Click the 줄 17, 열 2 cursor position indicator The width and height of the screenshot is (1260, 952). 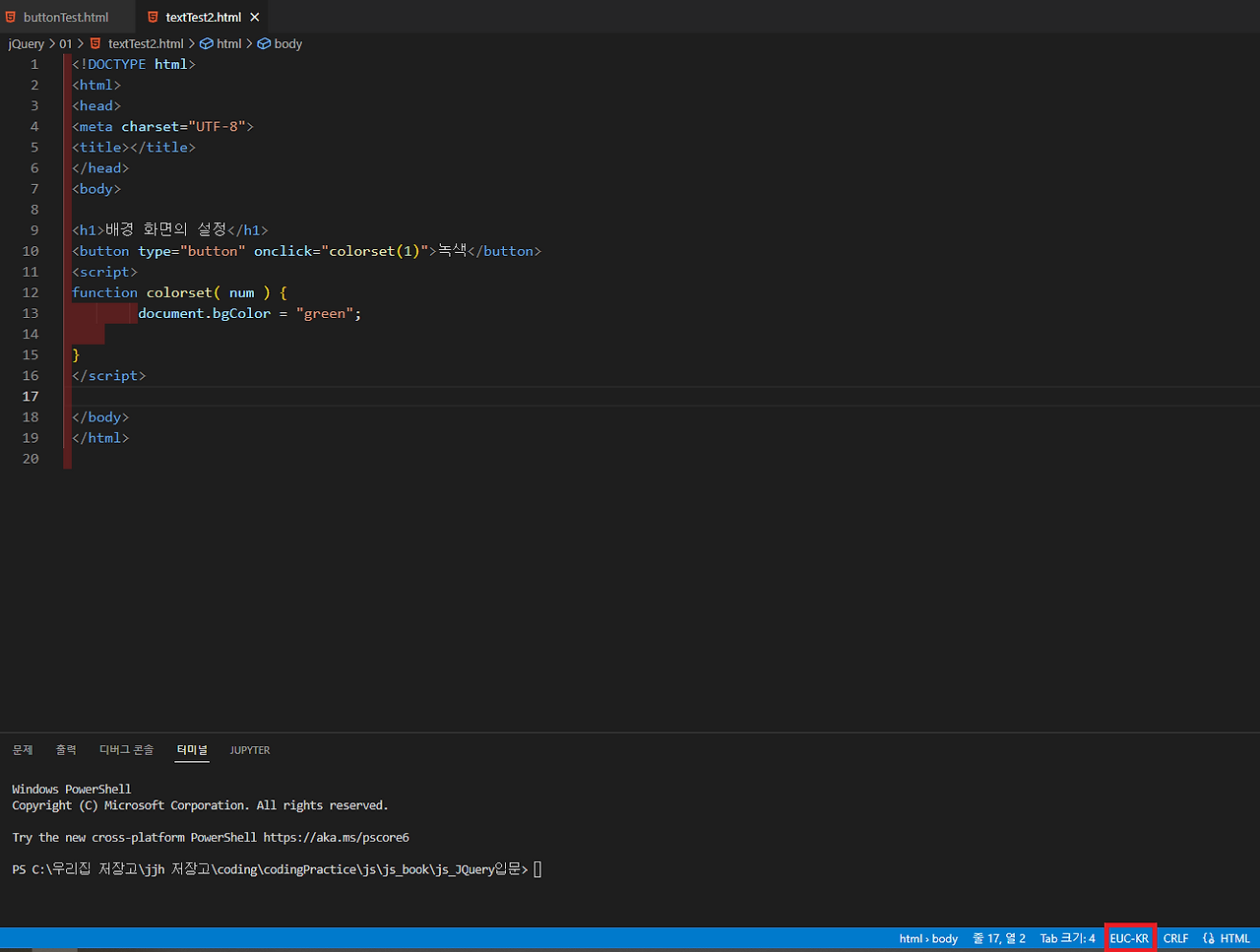[998, 938]
